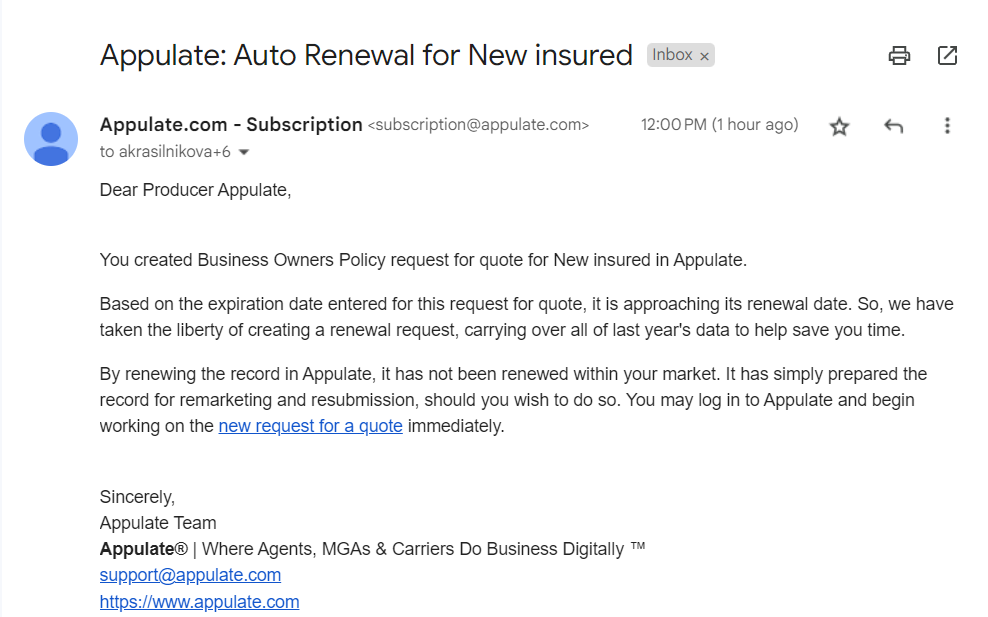The width and height of the screenshot is (988, 617).
Task: Click the 12:00 PM timestamp
Action: point(719,125)
